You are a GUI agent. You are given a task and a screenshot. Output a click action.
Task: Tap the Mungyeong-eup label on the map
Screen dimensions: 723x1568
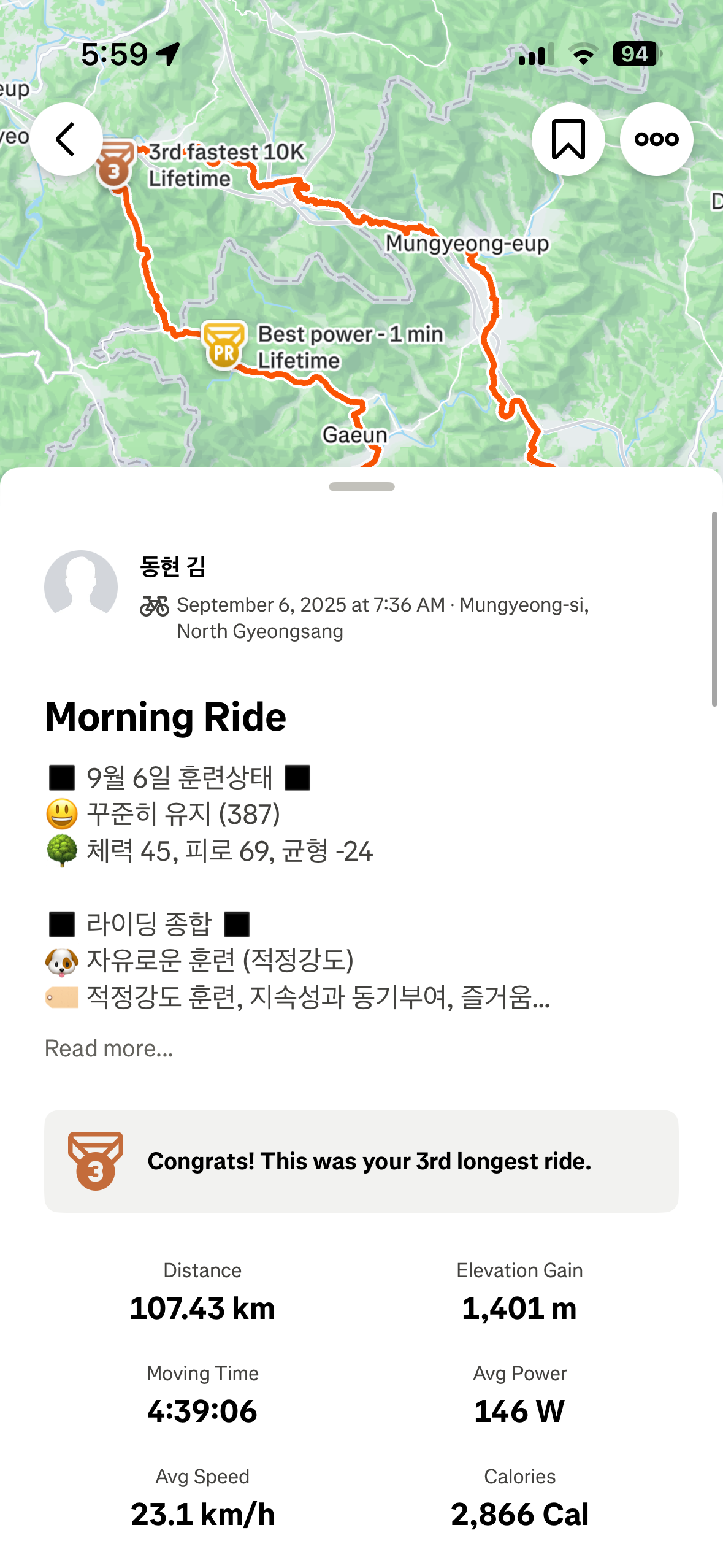click(x=467, y=244)
